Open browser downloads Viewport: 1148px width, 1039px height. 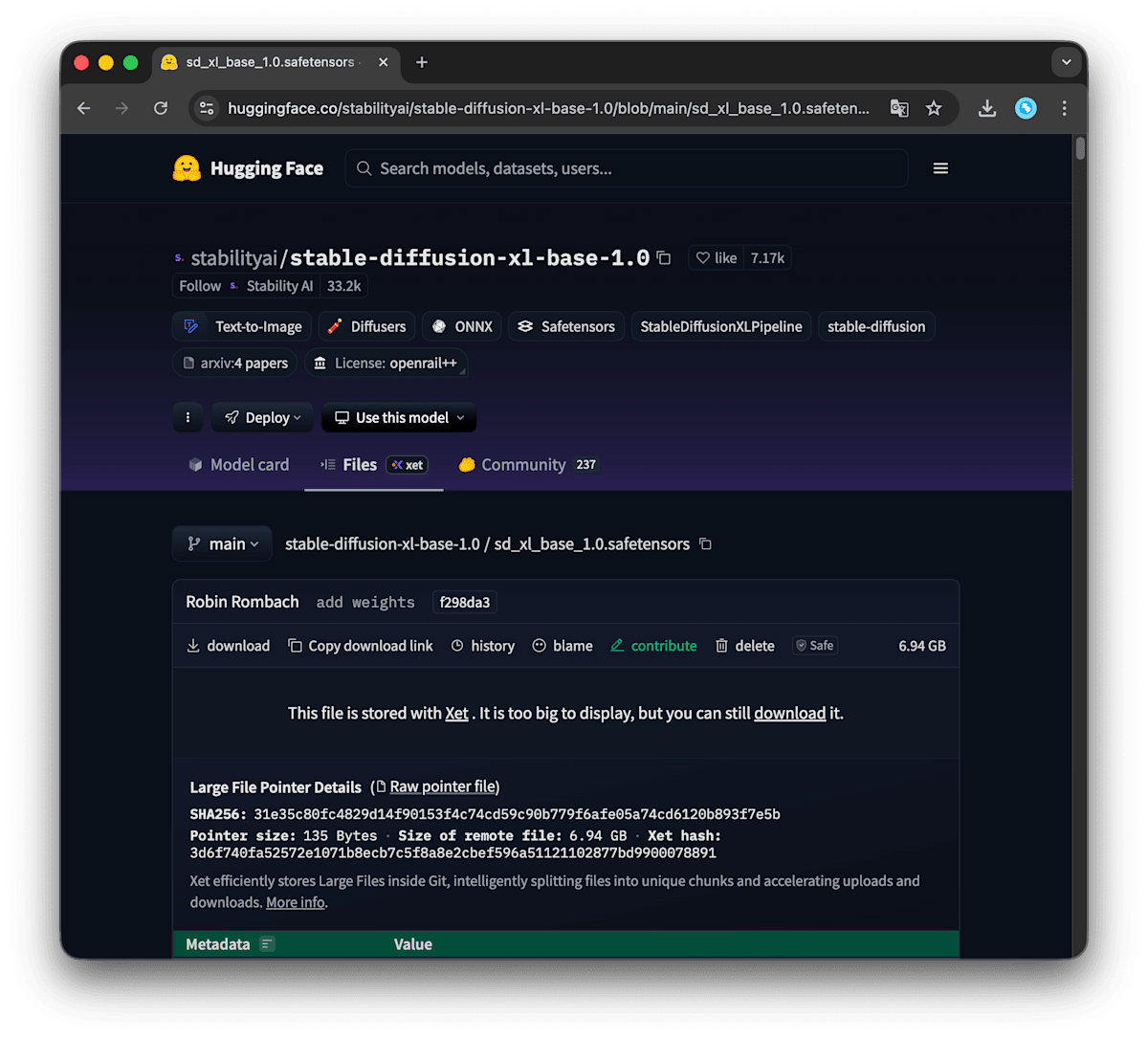(987, 108)
